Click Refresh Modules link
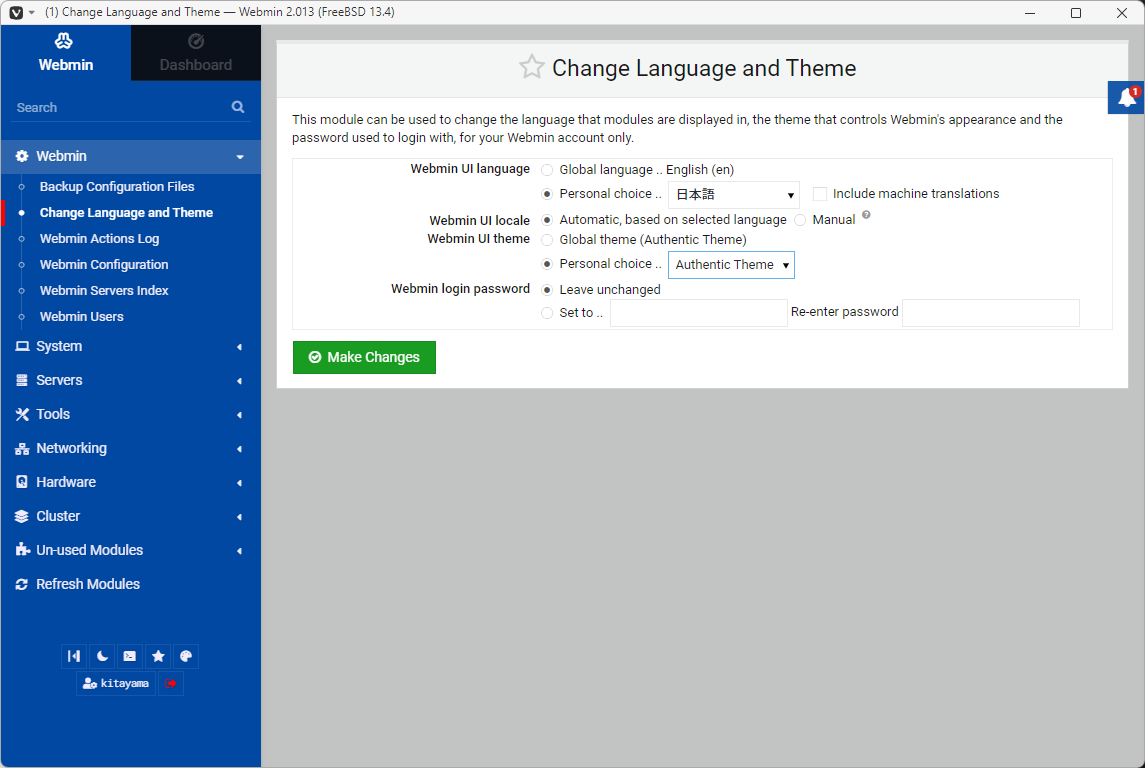The image size is (1145, 768). [x=88, y=584]
